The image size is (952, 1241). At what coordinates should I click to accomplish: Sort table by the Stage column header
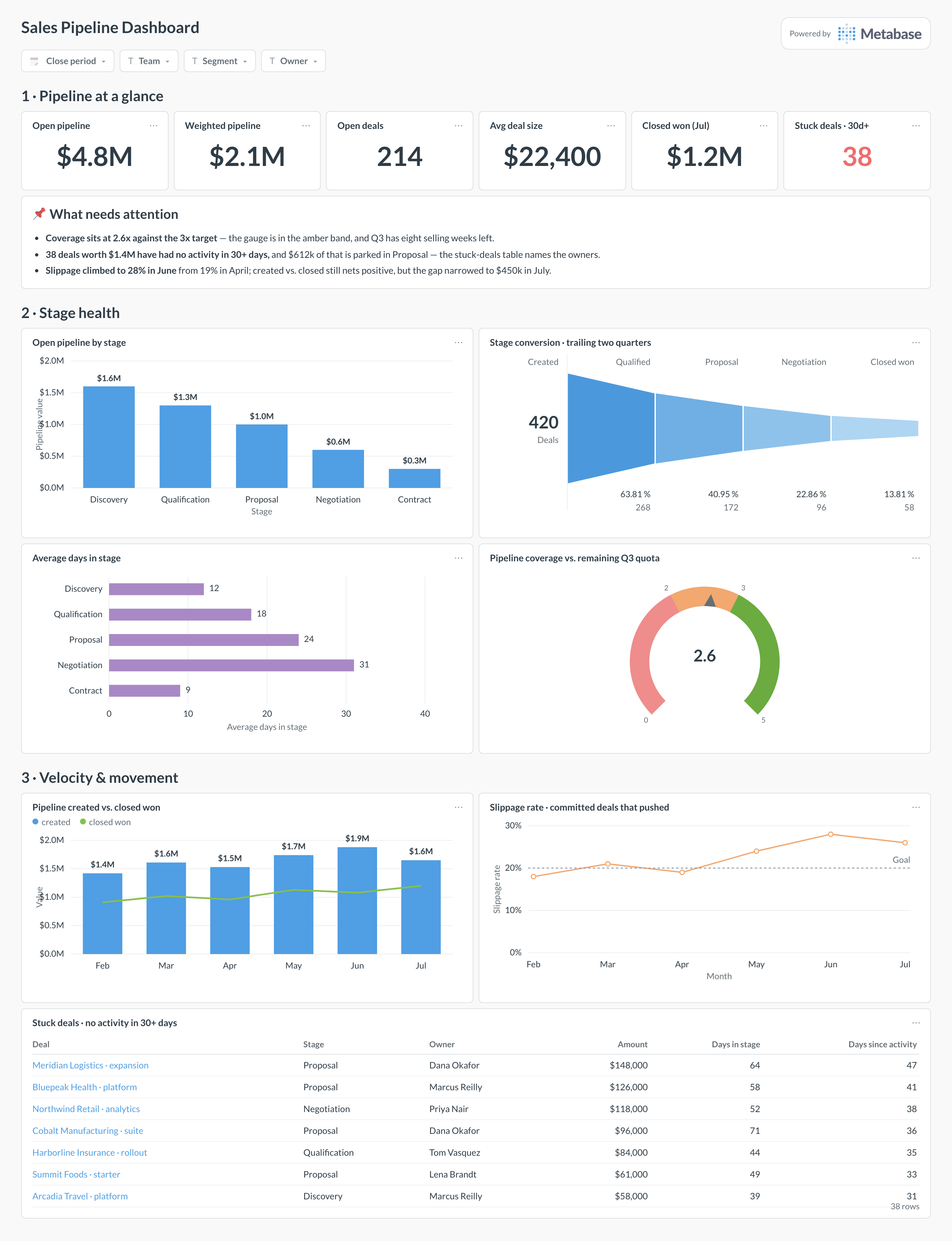tap(313, 1044)
